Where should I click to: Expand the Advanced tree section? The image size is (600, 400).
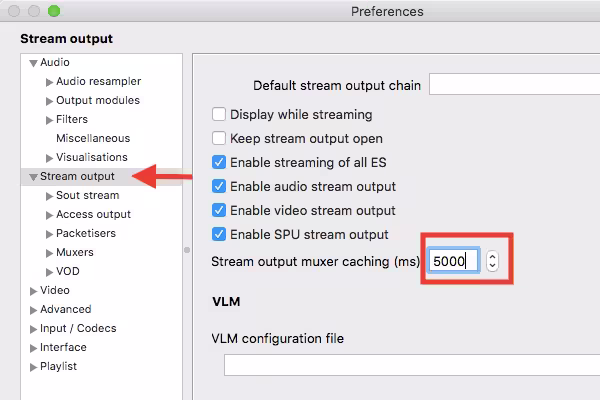33,310
